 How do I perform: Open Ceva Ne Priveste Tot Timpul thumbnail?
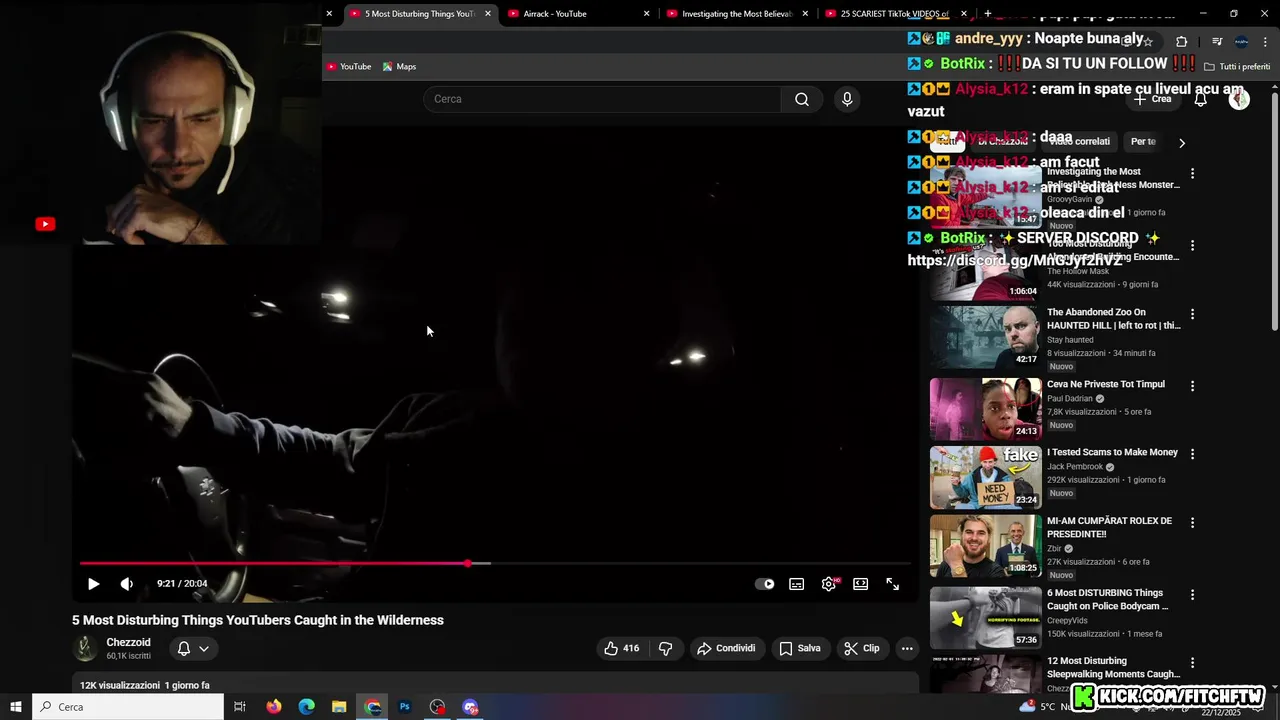click(x=985, y=409)
